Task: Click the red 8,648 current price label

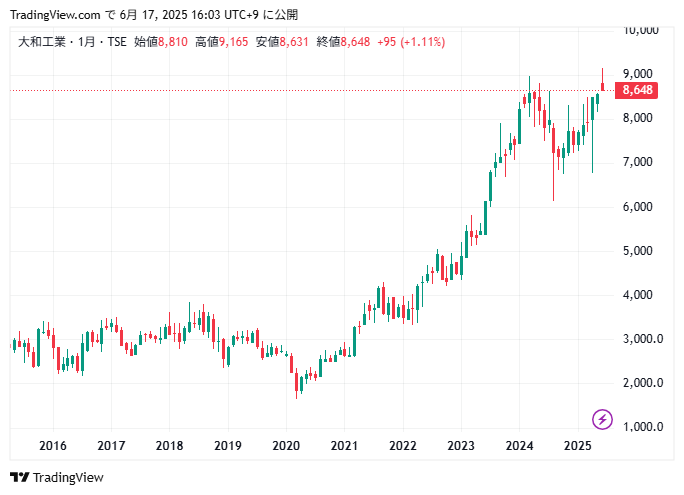Action: 636,90
